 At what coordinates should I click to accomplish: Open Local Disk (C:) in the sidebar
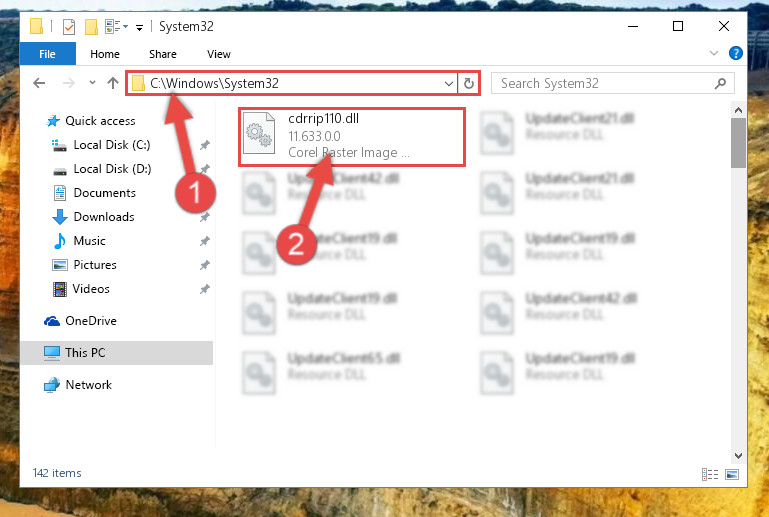(112, 145)
